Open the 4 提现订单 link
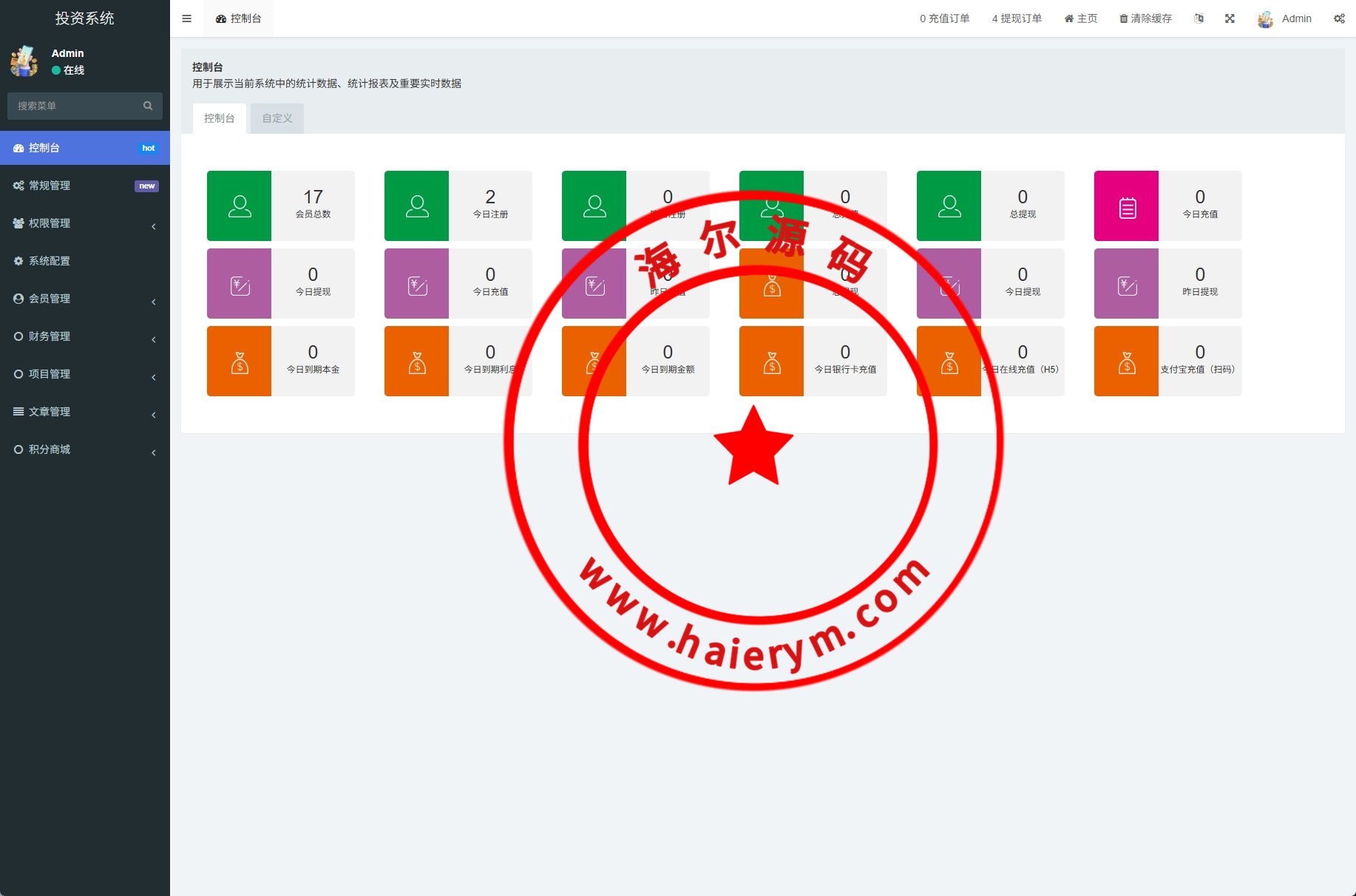 [1017, 18]
